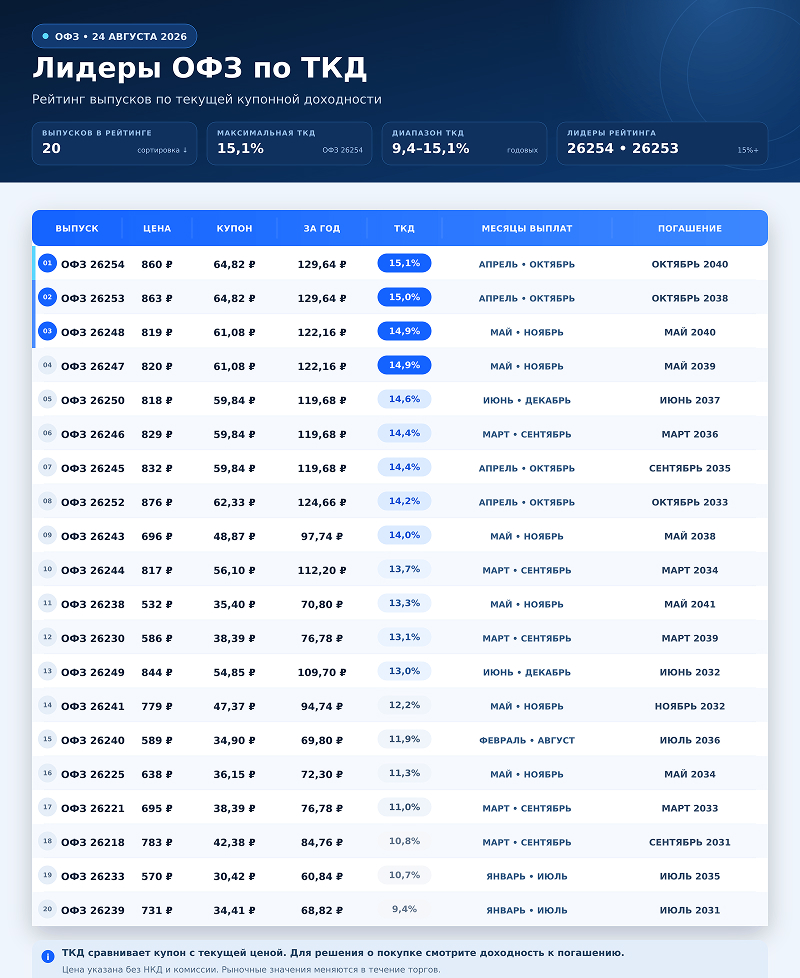Click the 15,1% ТКД badge in first row
The image size is (800, 978).
pos(404,263)
